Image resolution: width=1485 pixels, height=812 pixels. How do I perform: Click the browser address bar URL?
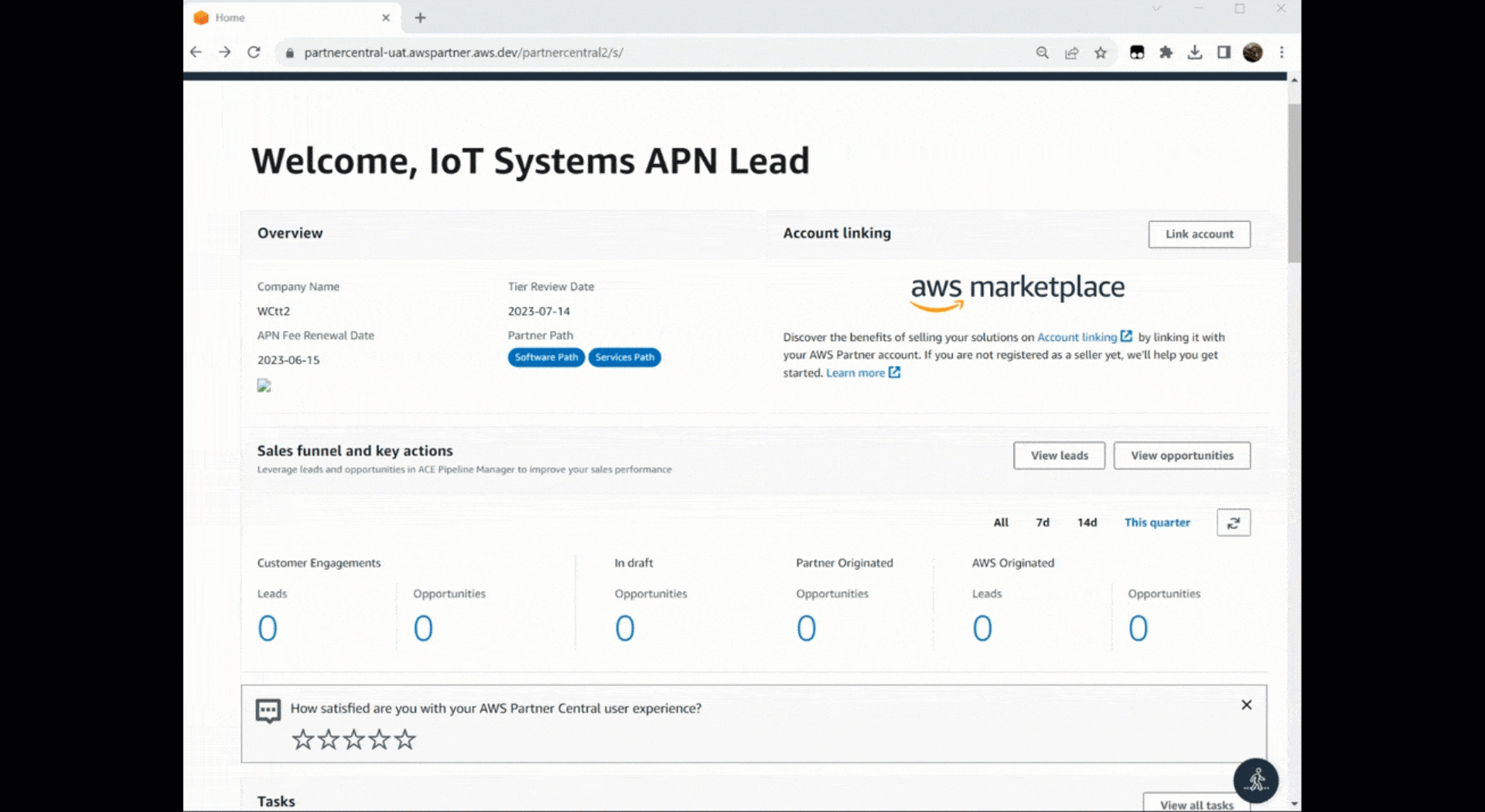pyautogui.click(x=464, y=53)
